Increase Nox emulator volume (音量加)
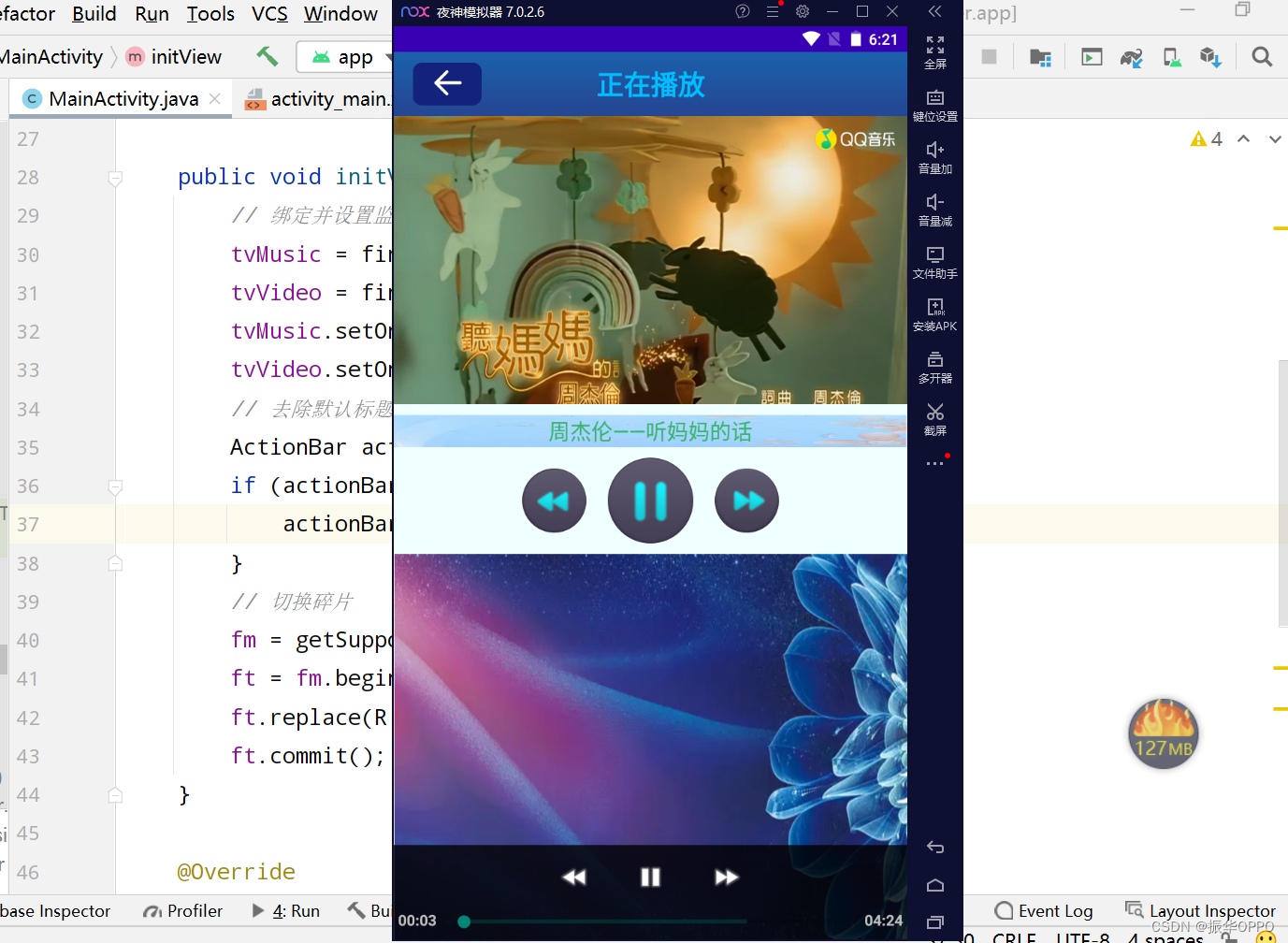This screenshot has height=943, width=1288. pos(935,158)
